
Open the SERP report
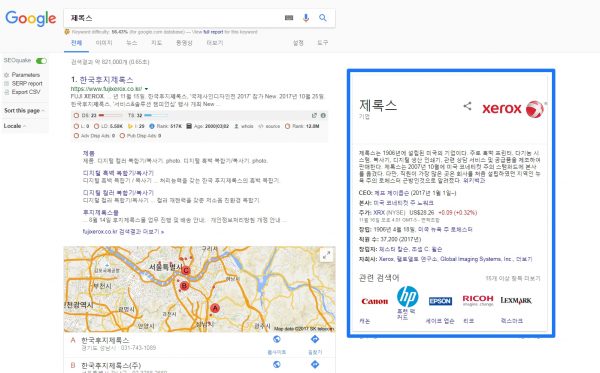coord(27,83)
